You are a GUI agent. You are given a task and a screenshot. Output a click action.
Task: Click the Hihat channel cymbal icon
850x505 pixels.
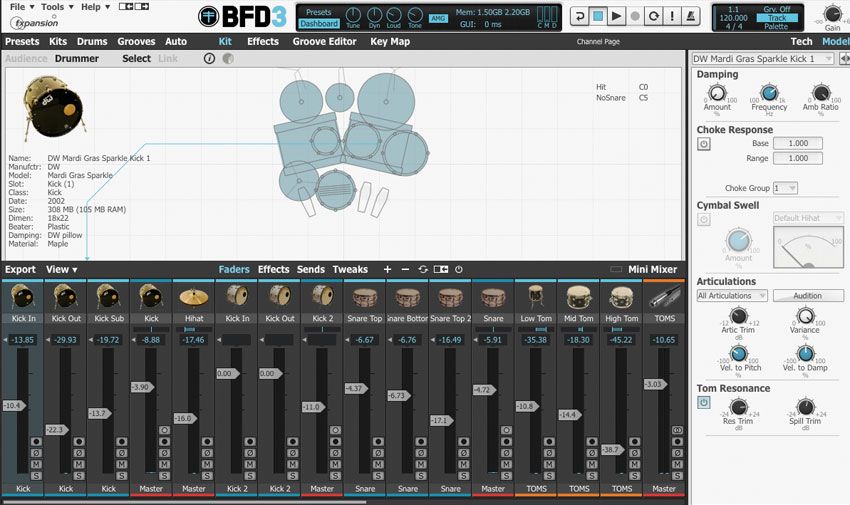194,296
